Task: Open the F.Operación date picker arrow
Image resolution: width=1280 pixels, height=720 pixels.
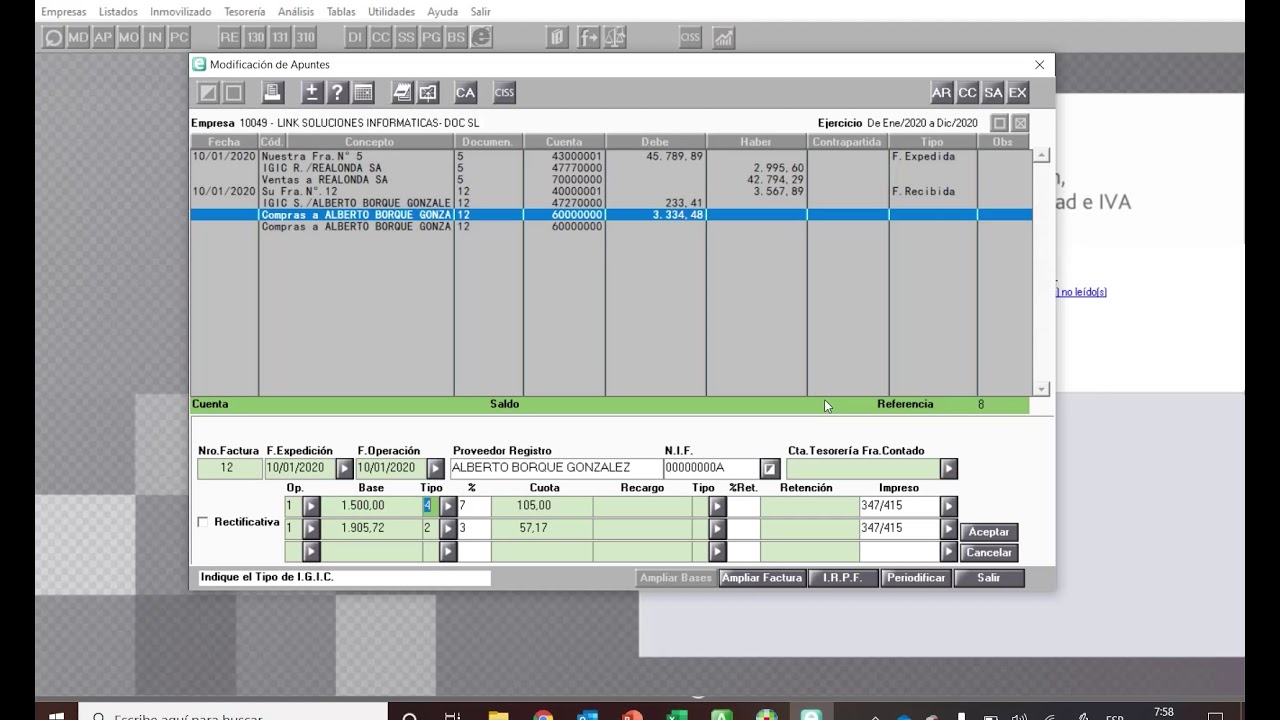Action: tap(435, 468)
